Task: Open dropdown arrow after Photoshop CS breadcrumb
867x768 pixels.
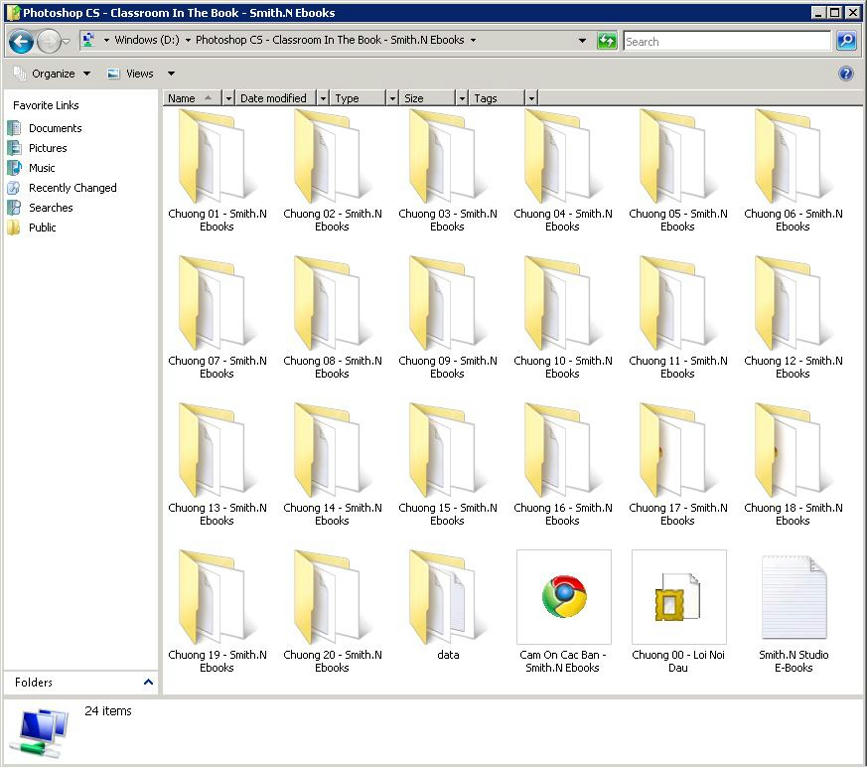Action: tap(473, 40)
